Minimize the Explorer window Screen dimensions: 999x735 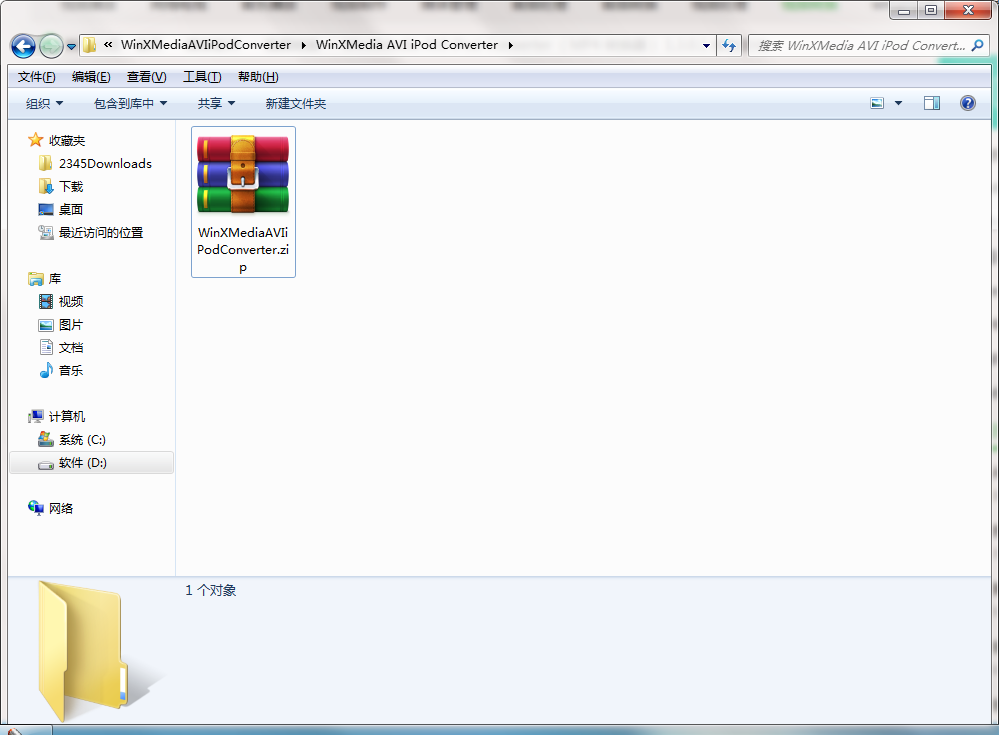[903, 10]
